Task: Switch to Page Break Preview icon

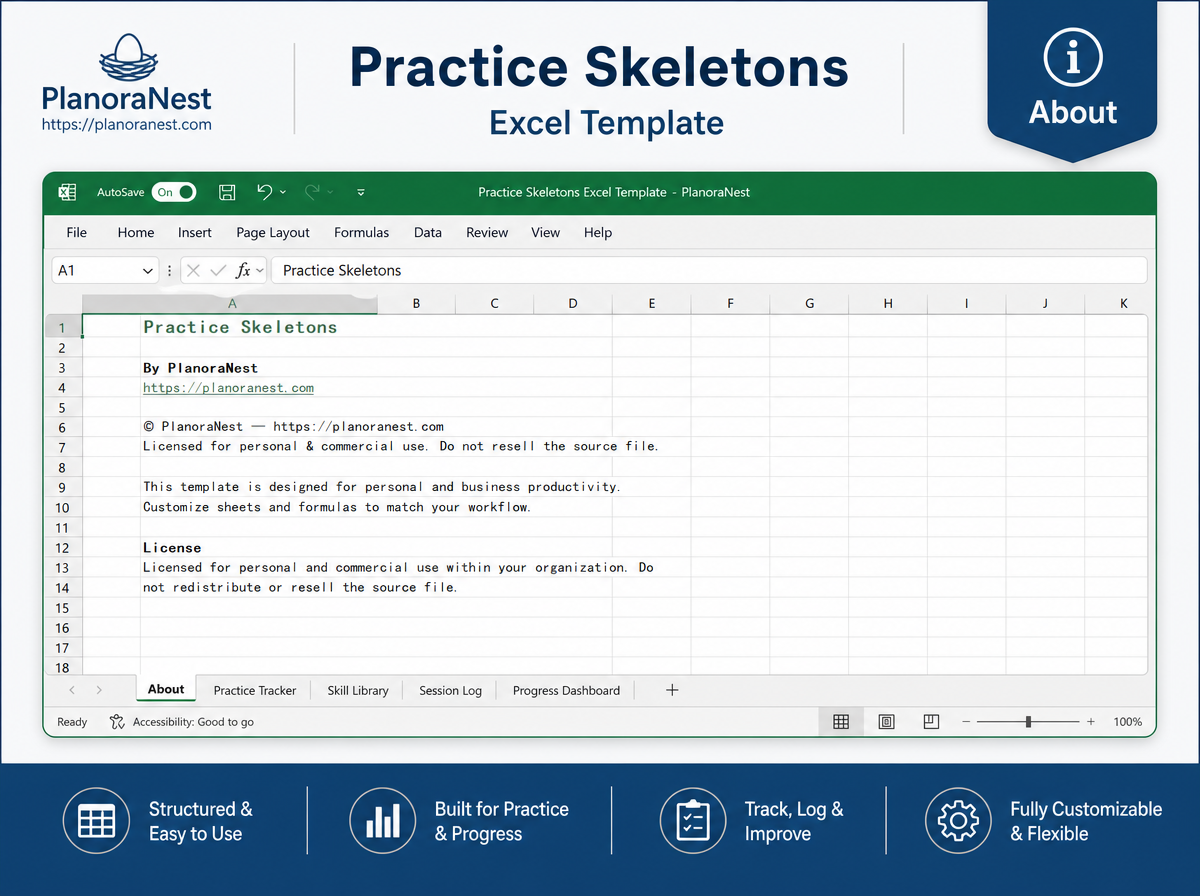Action: coord(931,721)
